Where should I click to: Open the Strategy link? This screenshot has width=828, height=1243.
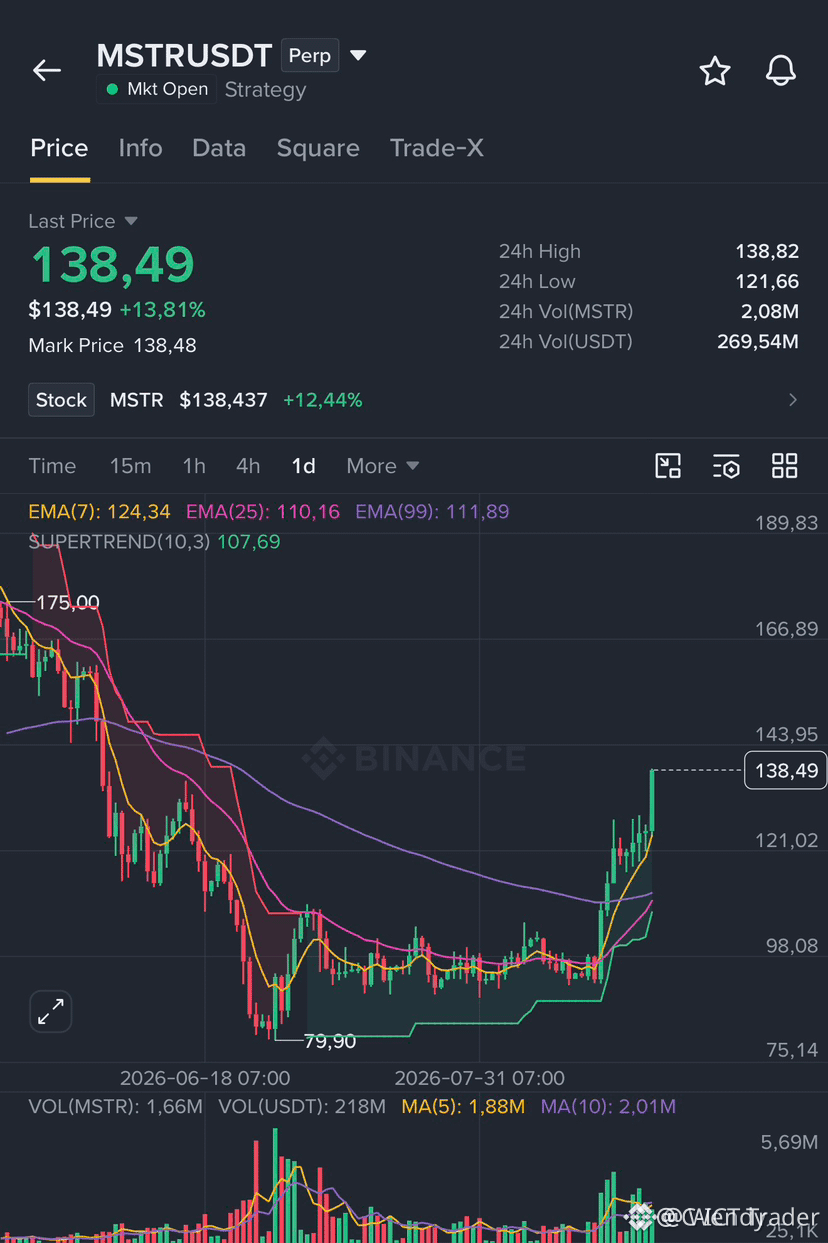pyautogui.click(x=265, y=90)
